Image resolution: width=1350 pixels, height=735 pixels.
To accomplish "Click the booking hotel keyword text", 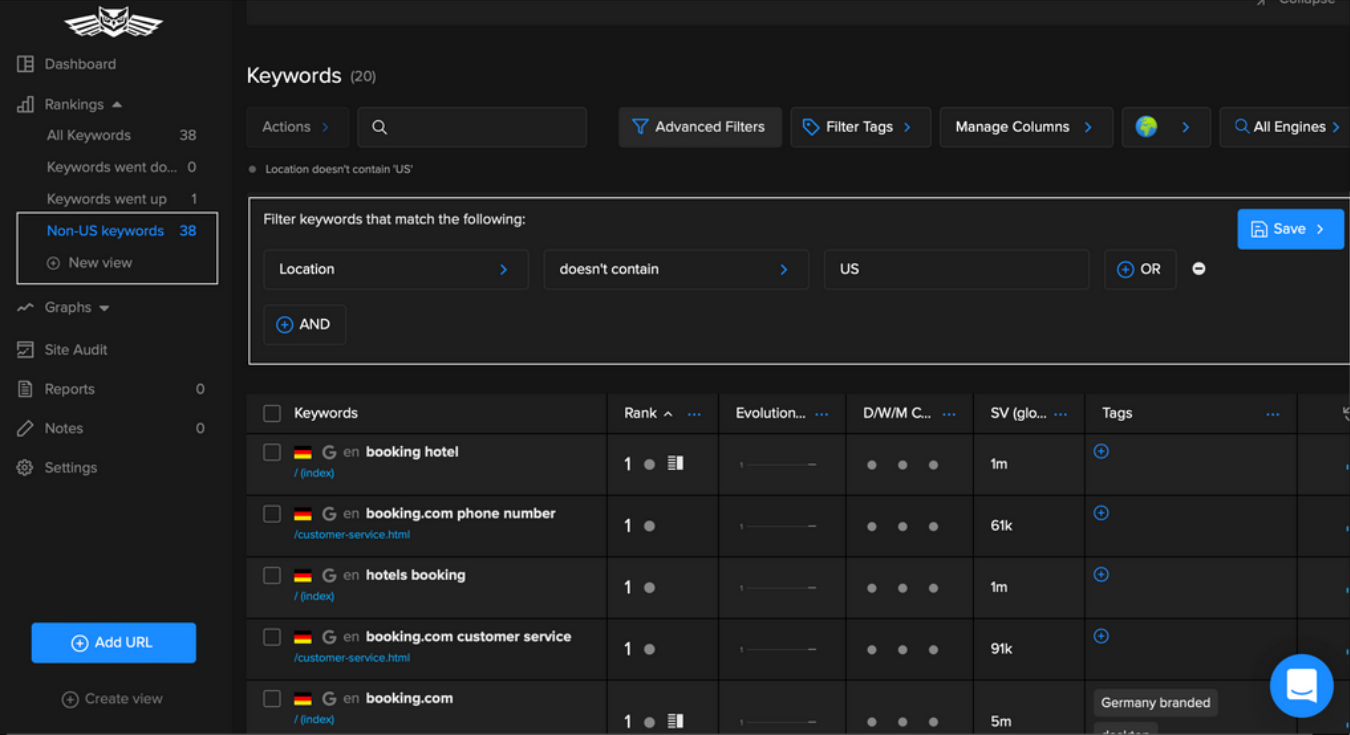I will 412,452.
